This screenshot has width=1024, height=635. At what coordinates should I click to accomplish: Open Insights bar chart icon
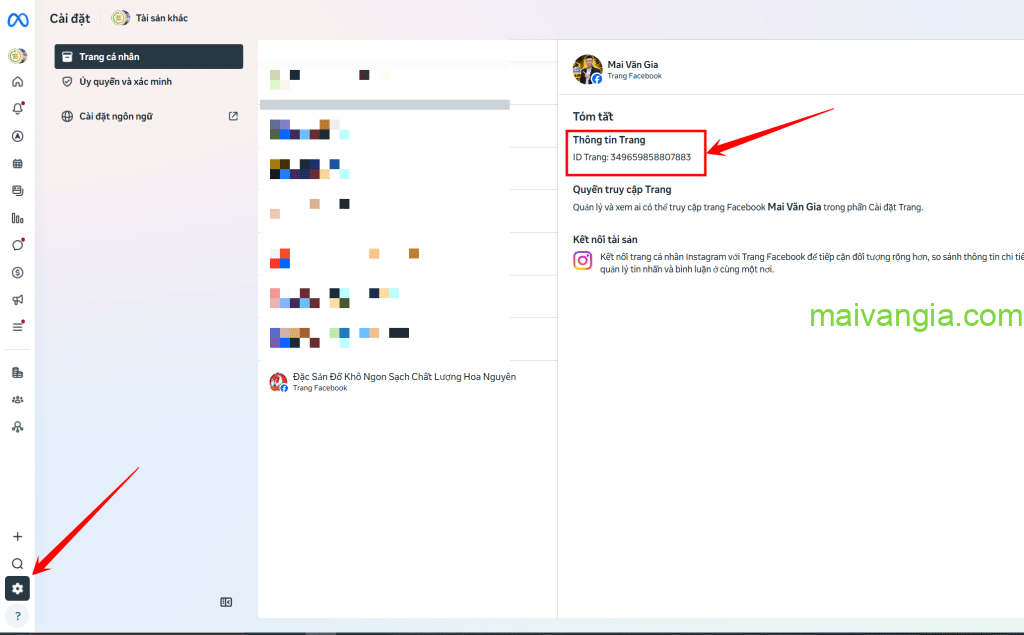(x=17, y=218)
